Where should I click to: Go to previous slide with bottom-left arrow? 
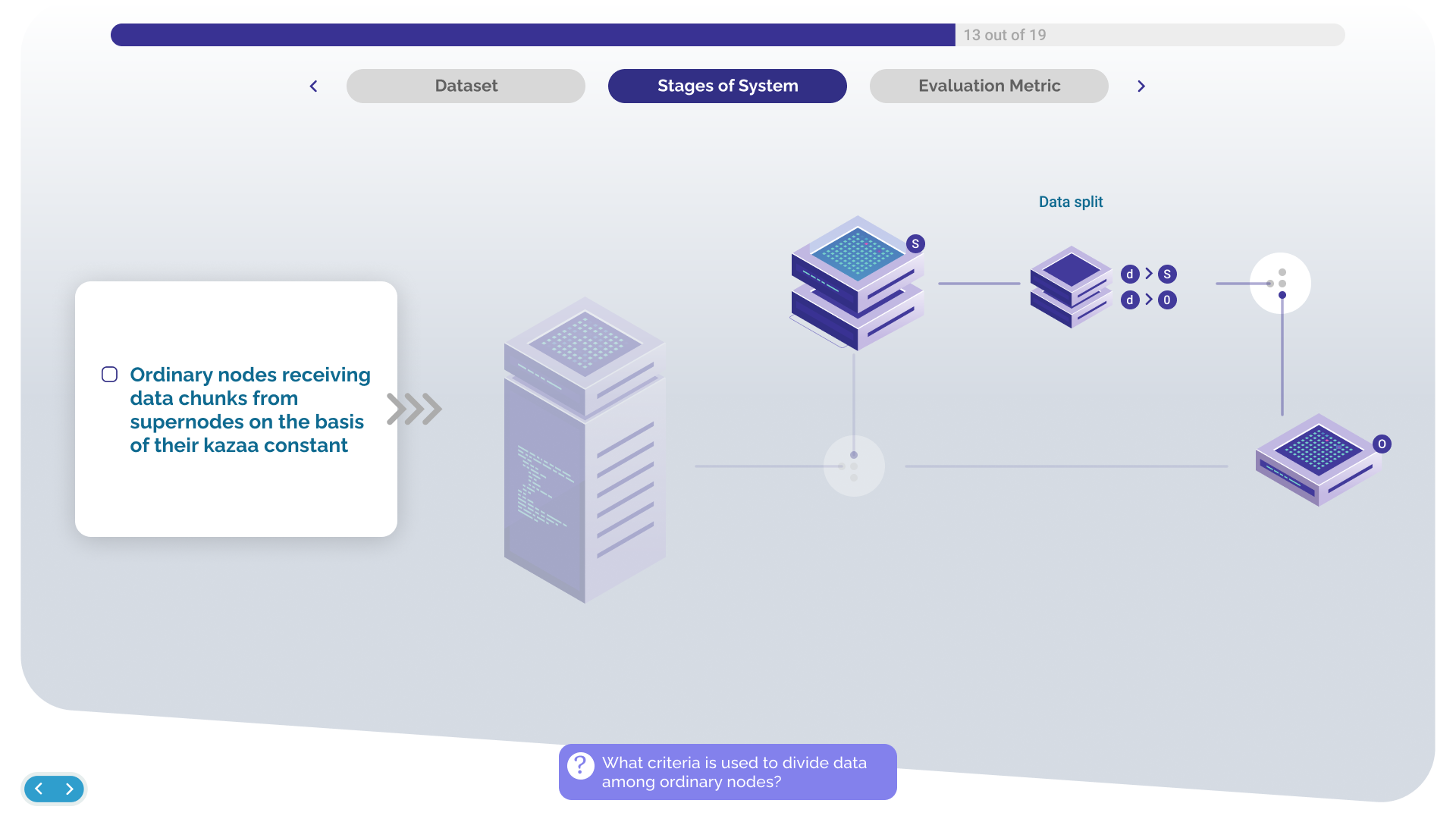[x=39, y=789]
